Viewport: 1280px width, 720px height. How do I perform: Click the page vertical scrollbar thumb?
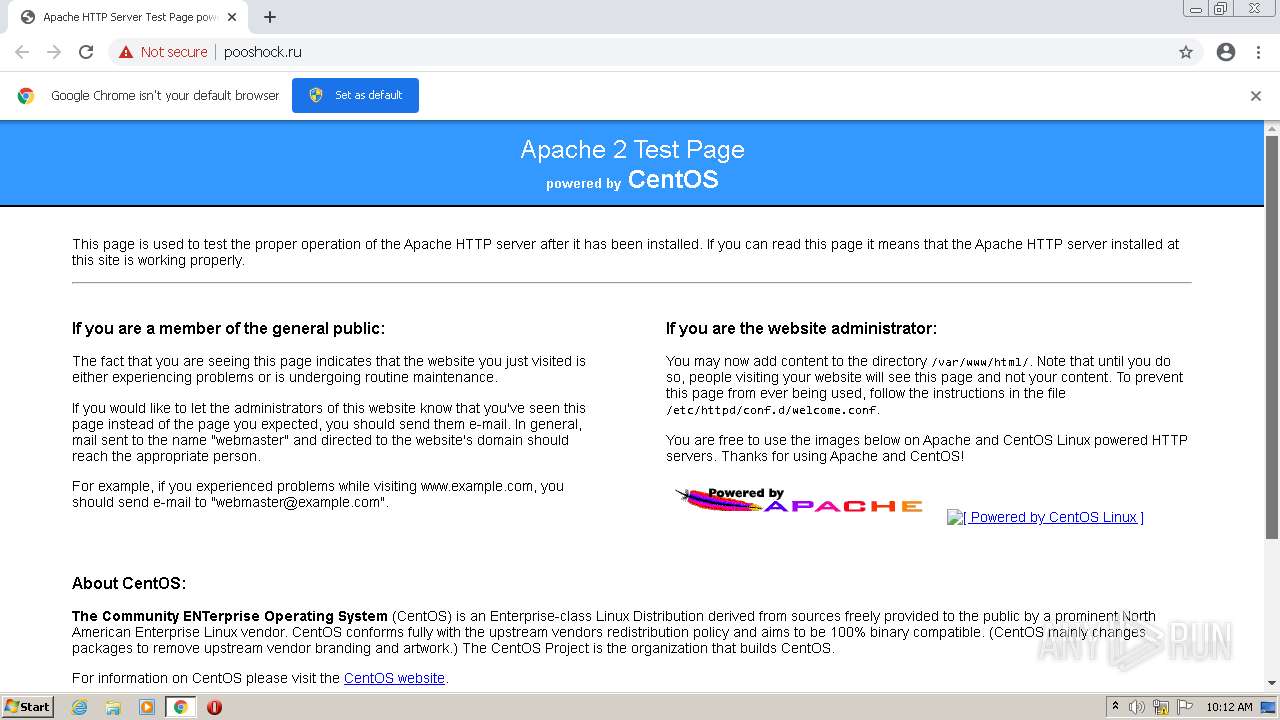click(1272, 337)
